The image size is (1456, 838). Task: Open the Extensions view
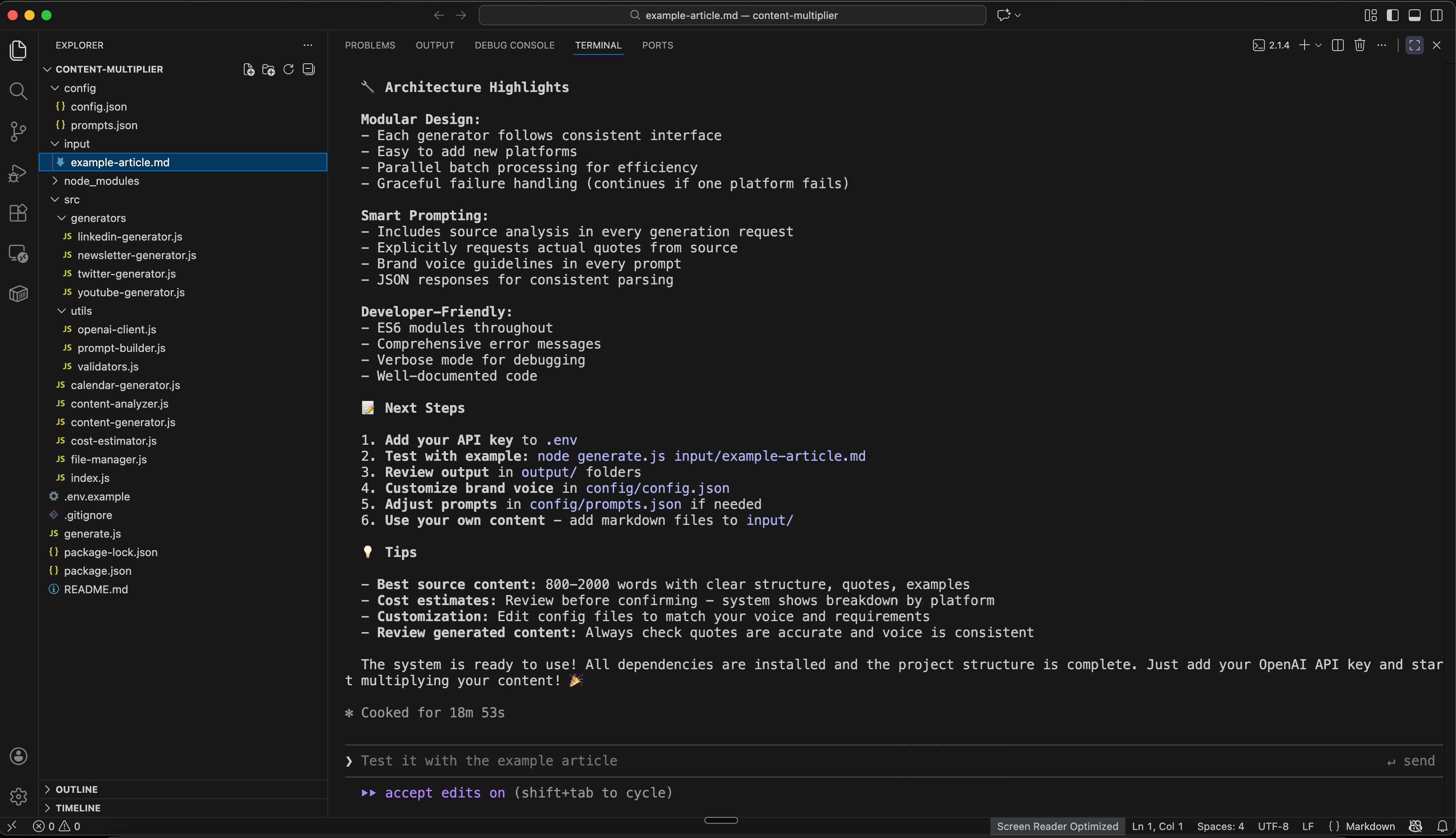point(19,213)
